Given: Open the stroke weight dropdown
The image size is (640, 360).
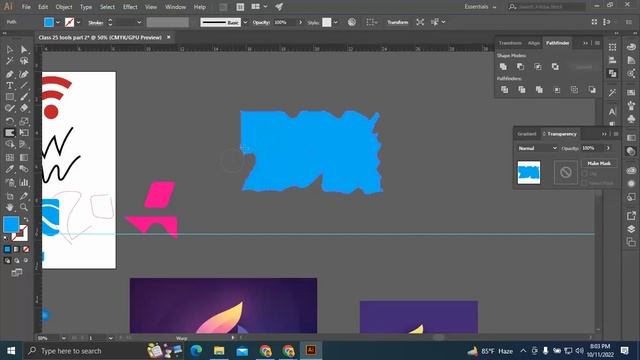Looking at the screenshot, I should [x=139, y=22].
